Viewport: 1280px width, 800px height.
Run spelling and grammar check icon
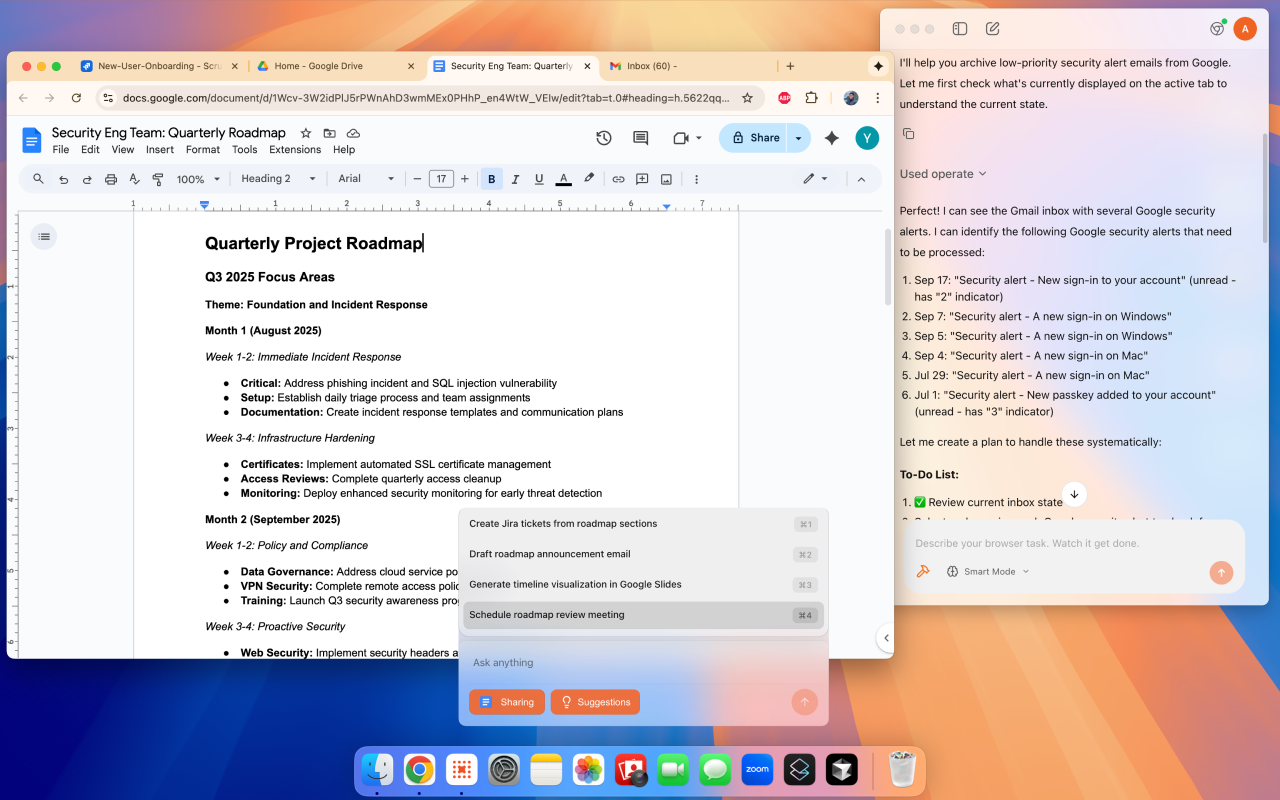pos(134,179)
